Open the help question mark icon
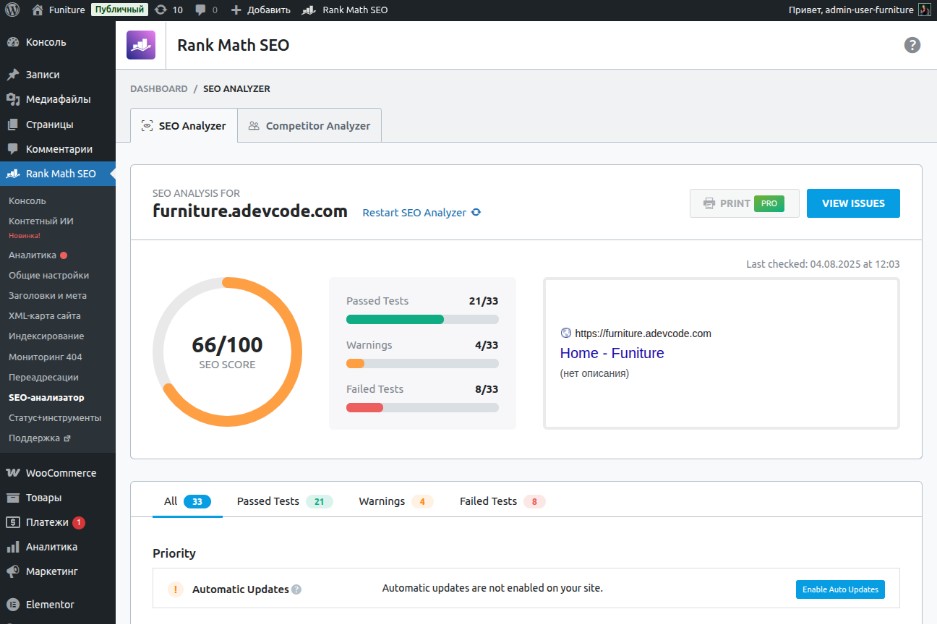This screenshot has width=937, height=624. pos(912,45)
